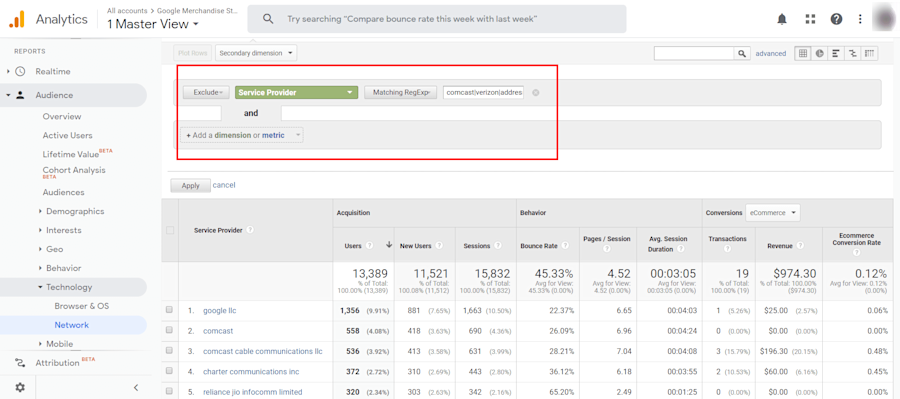Check charter communications inc row checkbox

tap(169, 371)
